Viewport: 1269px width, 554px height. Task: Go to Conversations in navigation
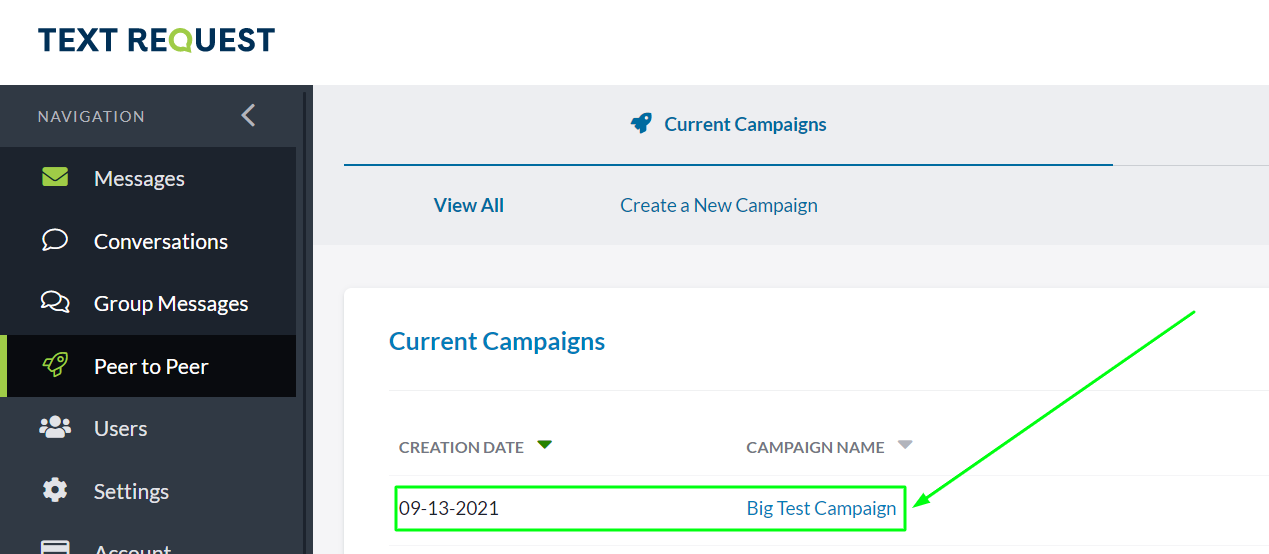(x=160, y=241)
